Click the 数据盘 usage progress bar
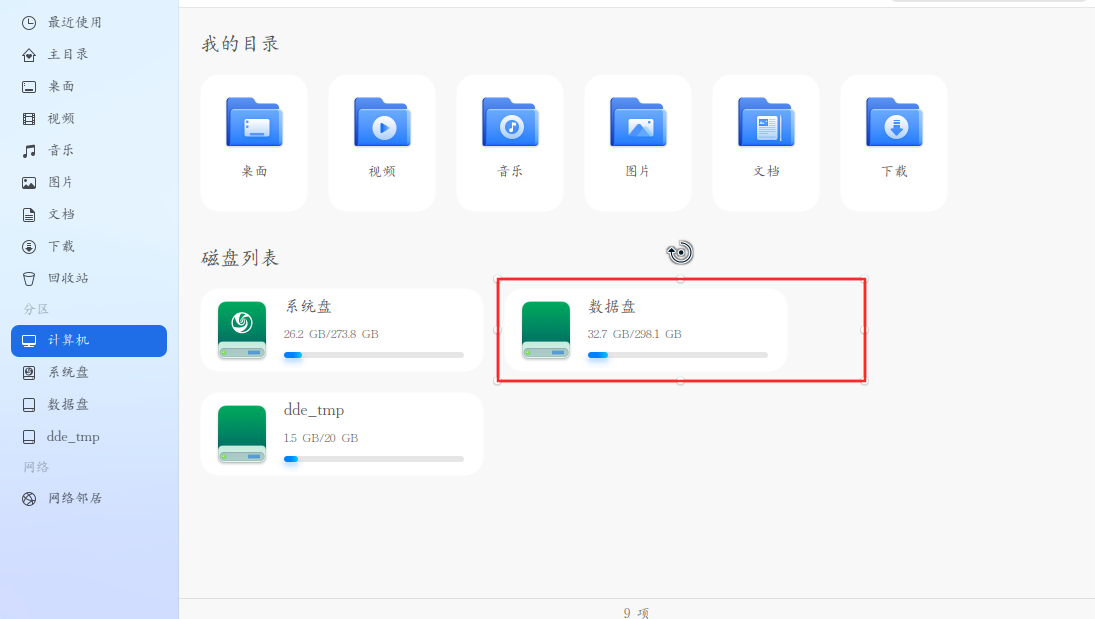Image resolution: width=1095 pixels, height=619 pixels. point(677,355)
